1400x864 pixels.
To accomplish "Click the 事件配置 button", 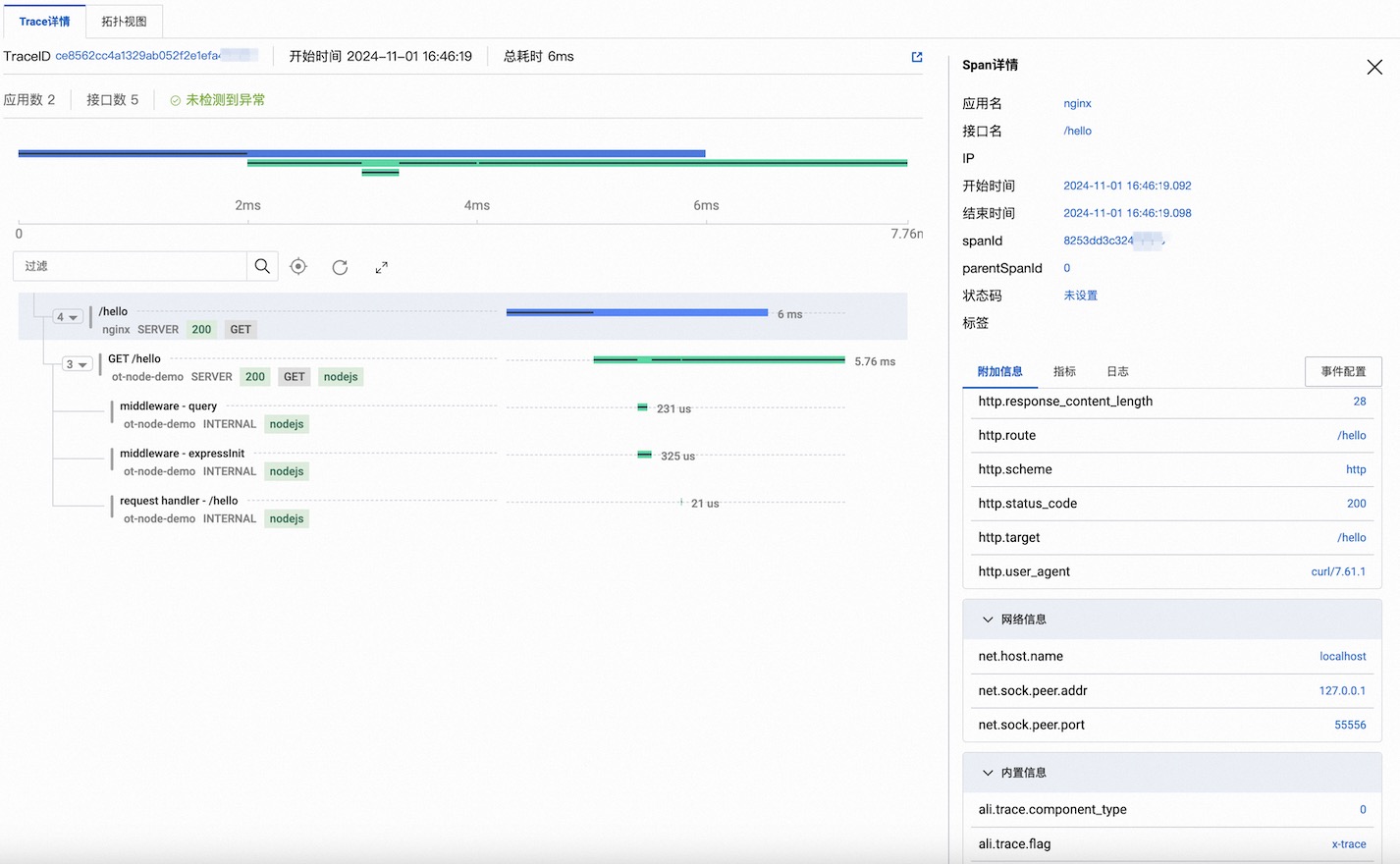I will 1343,371.
